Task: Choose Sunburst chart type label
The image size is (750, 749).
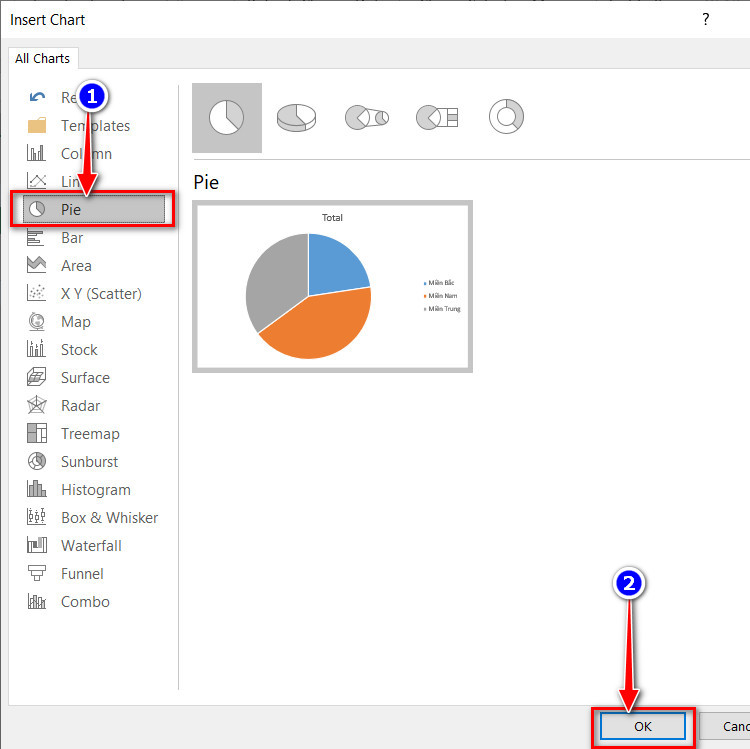Action: coord(89,462)
